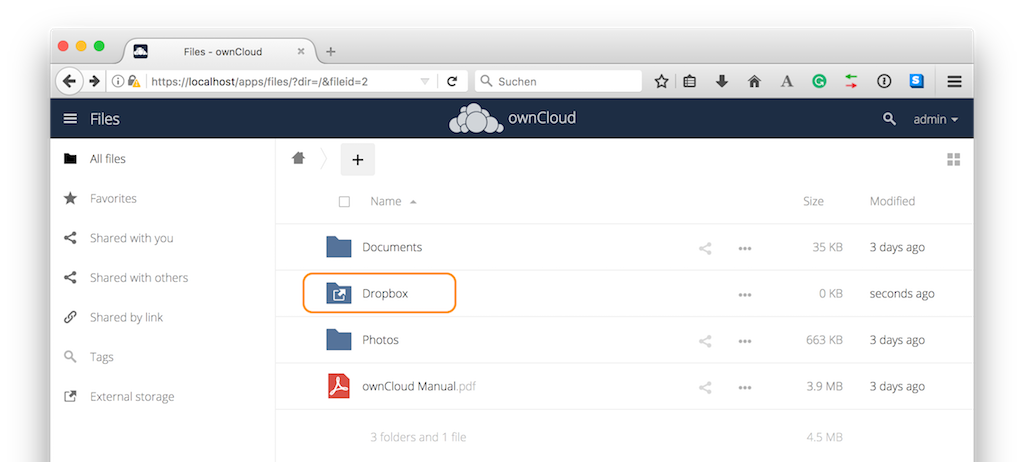Viewport: 1024px width, 462px height.
Task: Click the ownCloud logo in the header
Action: [x=512, y=118]
